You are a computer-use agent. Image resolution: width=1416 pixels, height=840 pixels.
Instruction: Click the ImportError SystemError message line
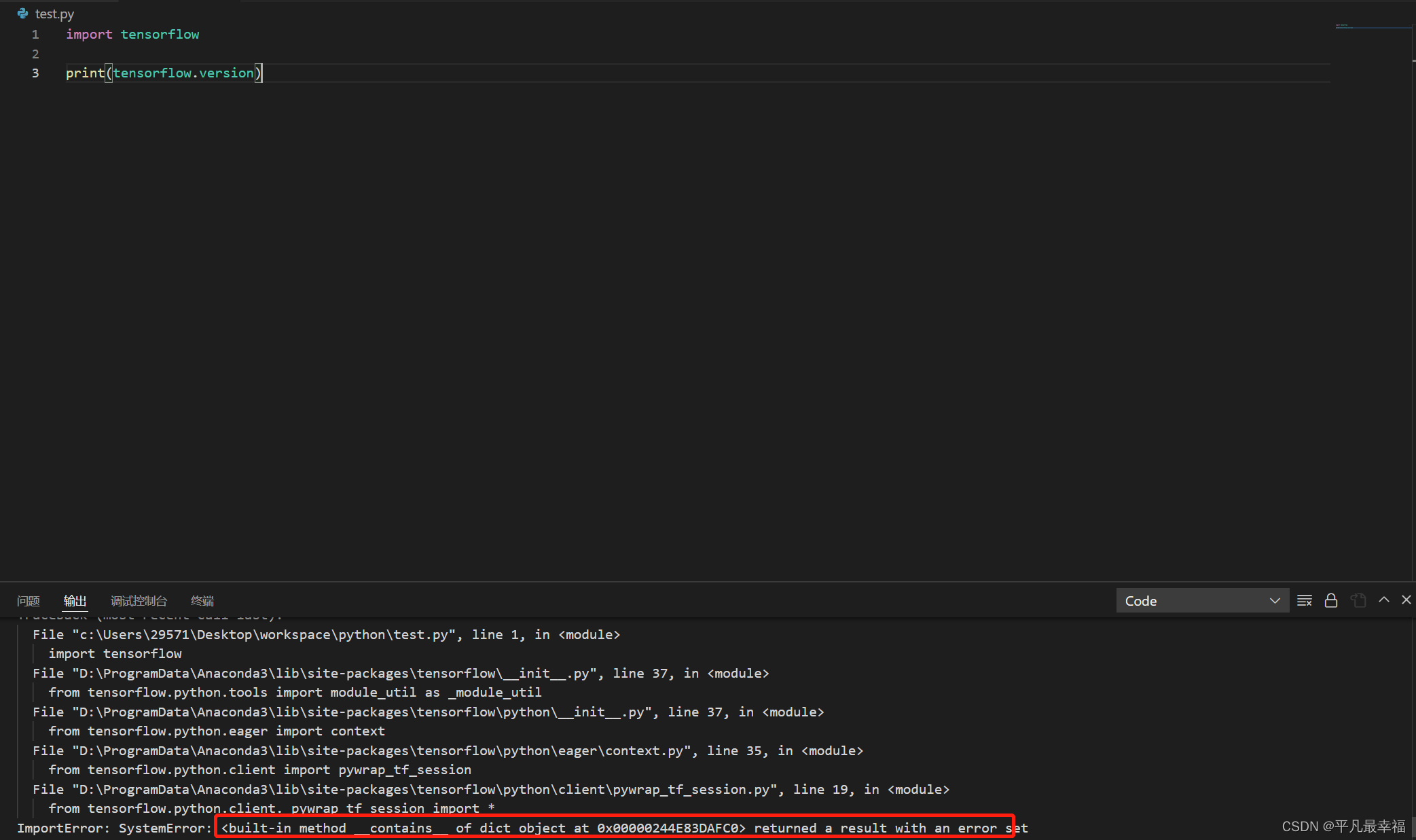pyautogui.click(x=522, y=828)
